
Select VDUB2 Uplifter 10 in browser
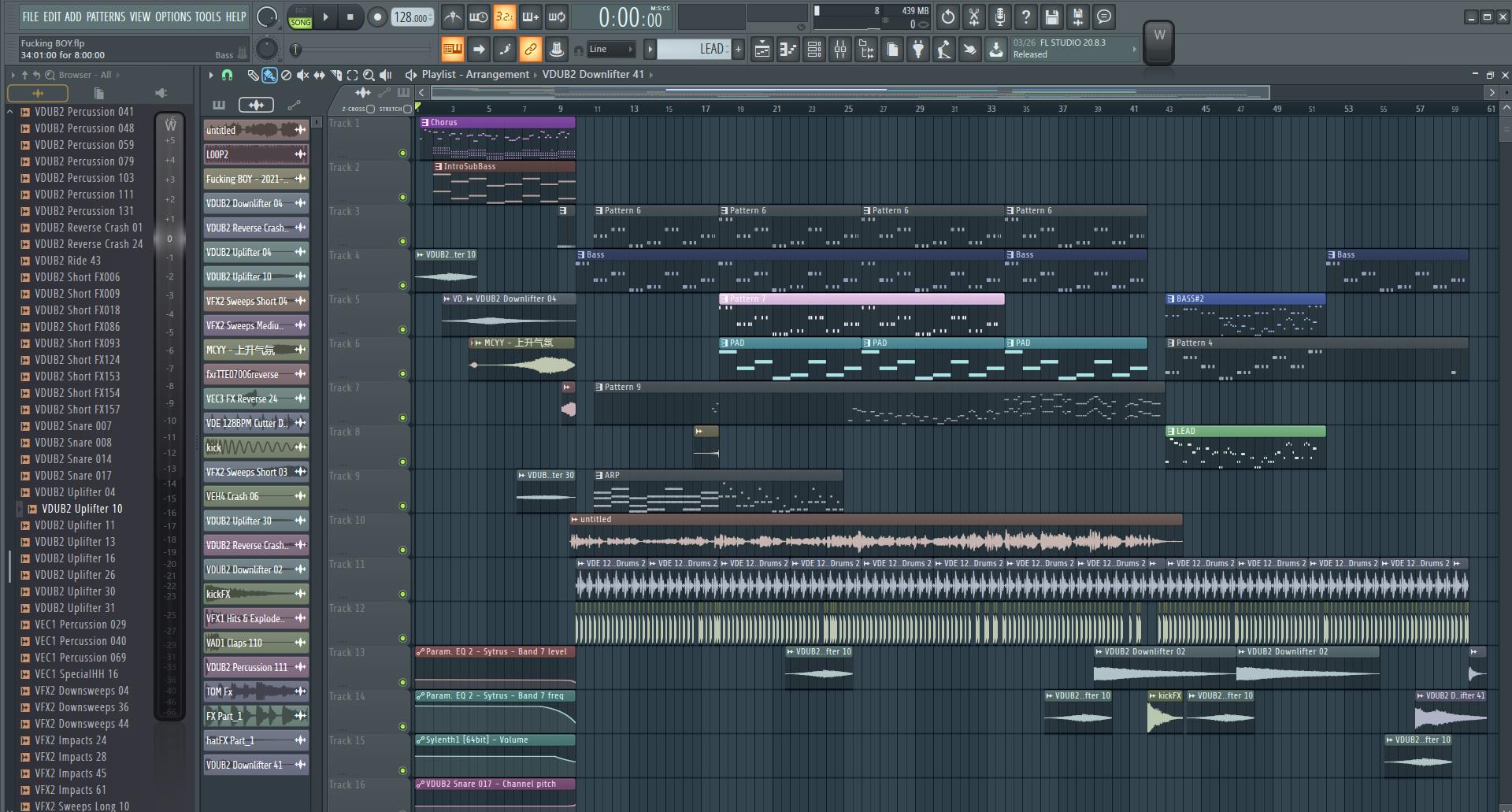(x=82, y=509)
